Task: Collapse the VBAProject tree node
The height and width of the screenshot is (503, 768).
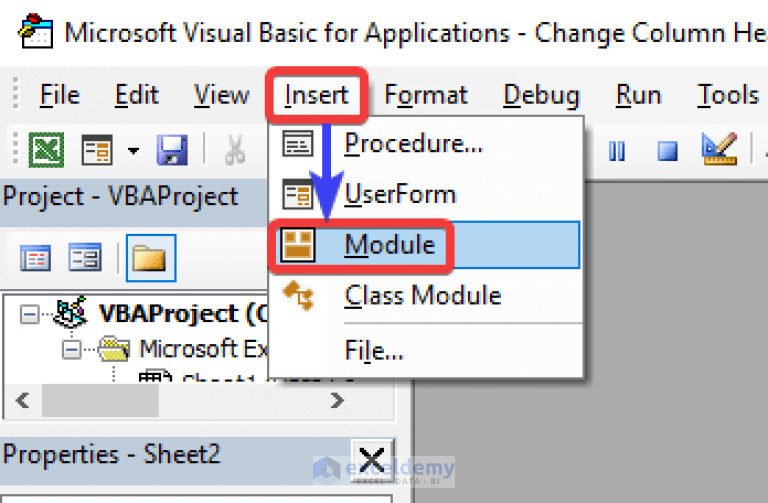Action: tap(29, 314)
